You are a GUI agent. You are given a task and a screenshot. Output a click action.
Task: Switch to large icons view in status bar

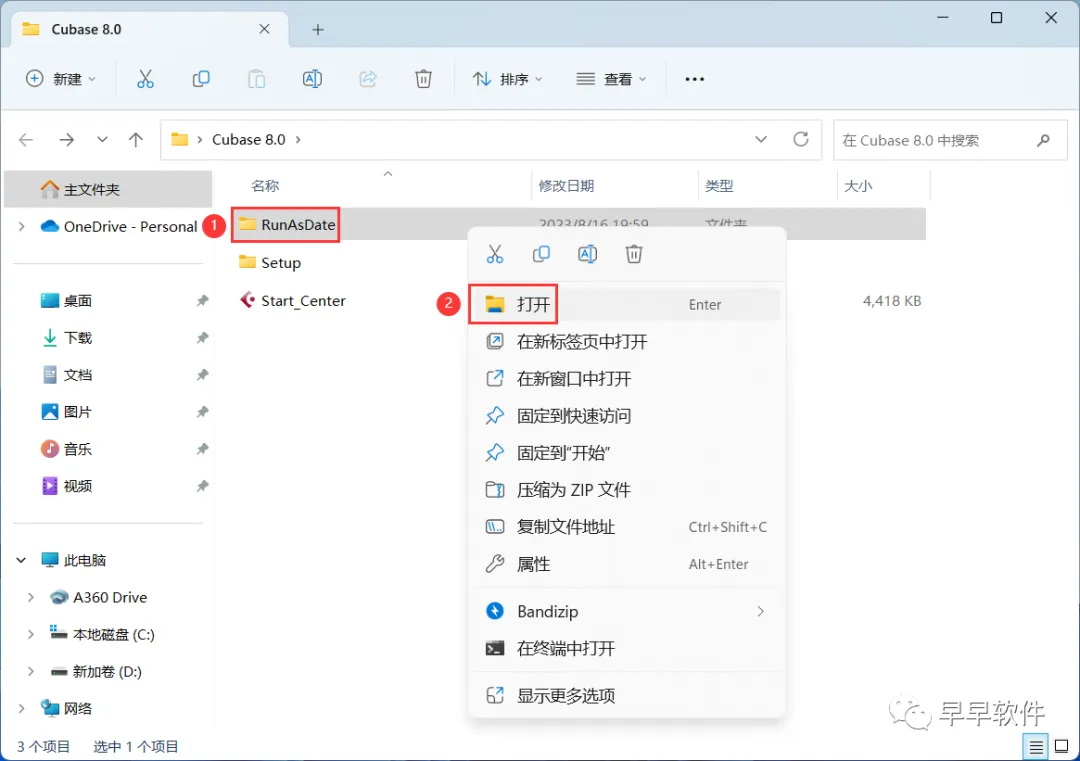1061,747
